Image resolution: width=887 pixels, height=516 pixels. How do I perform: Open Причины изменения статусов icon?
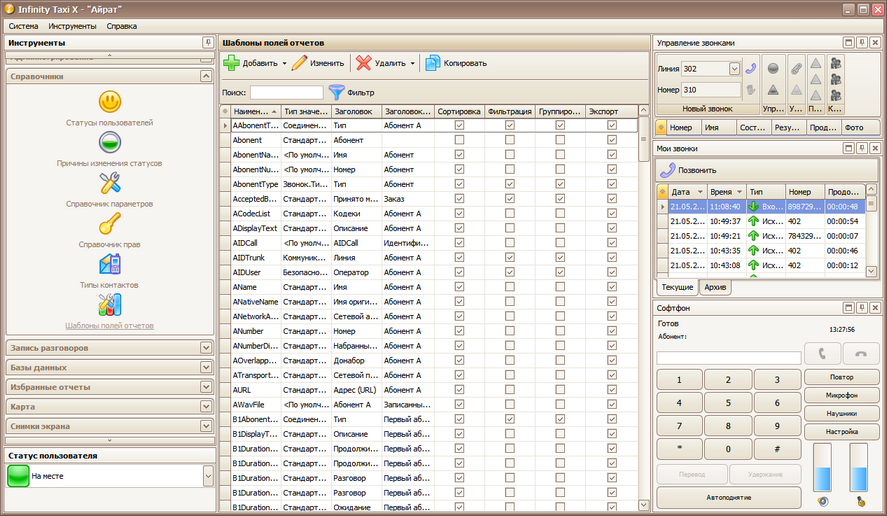click(110, 143)
